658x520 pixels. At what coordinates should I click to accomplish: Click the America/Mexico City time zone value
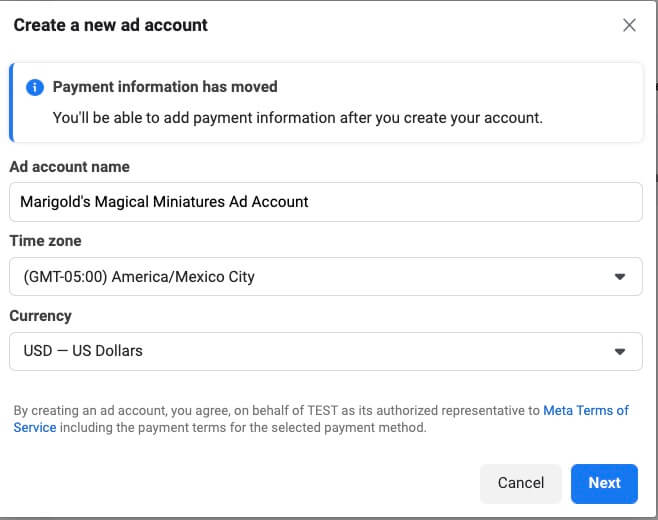coord(183,277)
